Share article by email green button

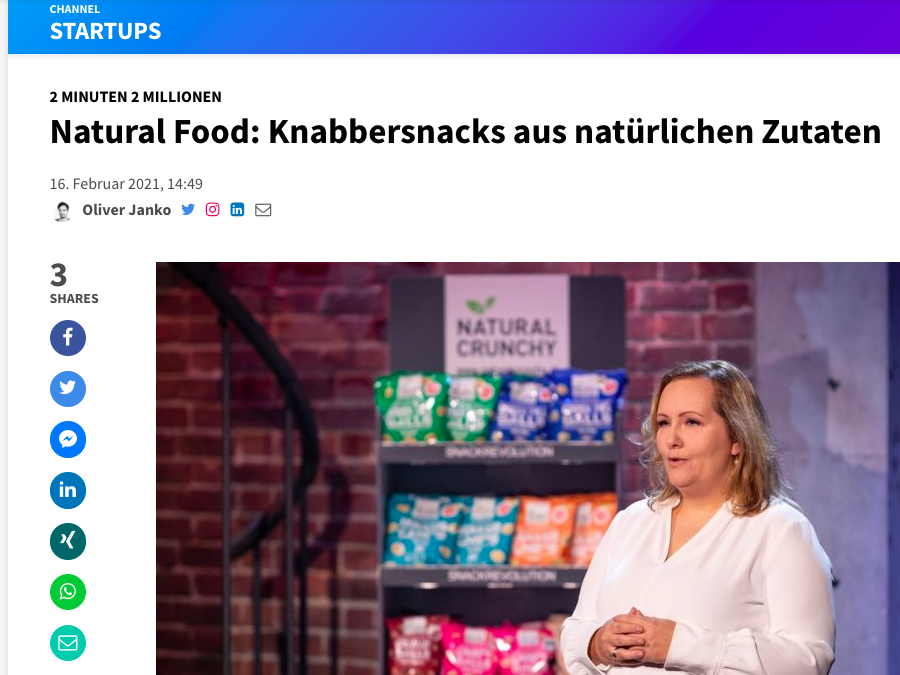68,643
